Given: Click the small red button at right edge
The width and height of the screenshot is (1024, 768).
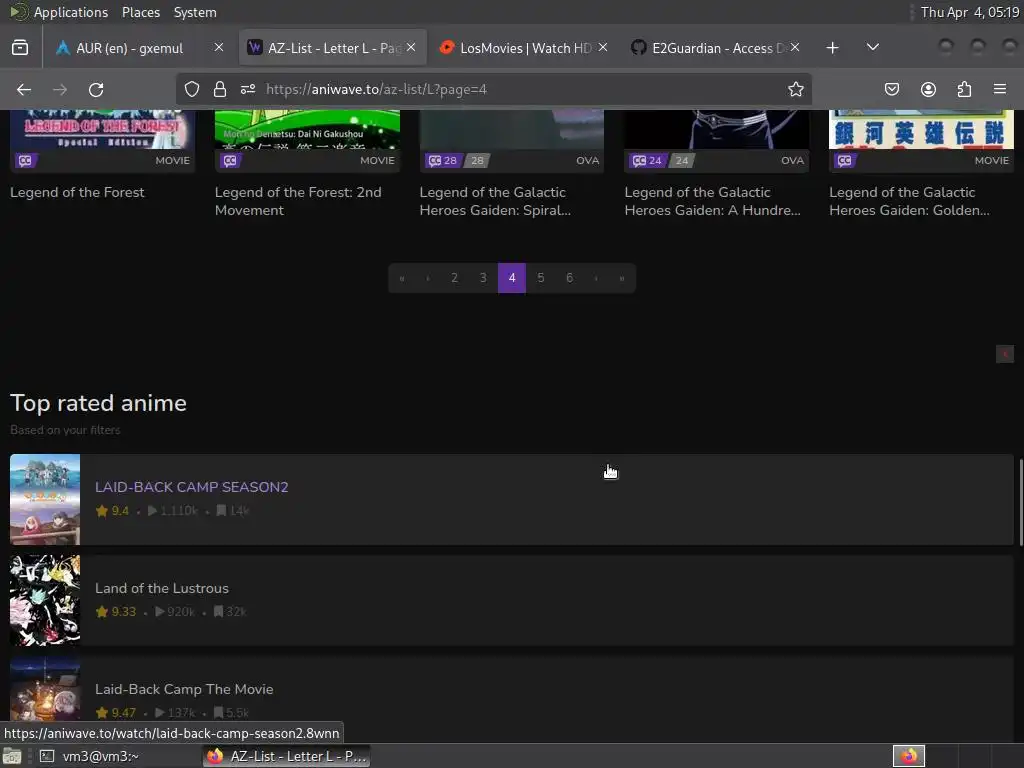Looking at the screenshot, I should pyautogui.click(x=1004, y=354).
